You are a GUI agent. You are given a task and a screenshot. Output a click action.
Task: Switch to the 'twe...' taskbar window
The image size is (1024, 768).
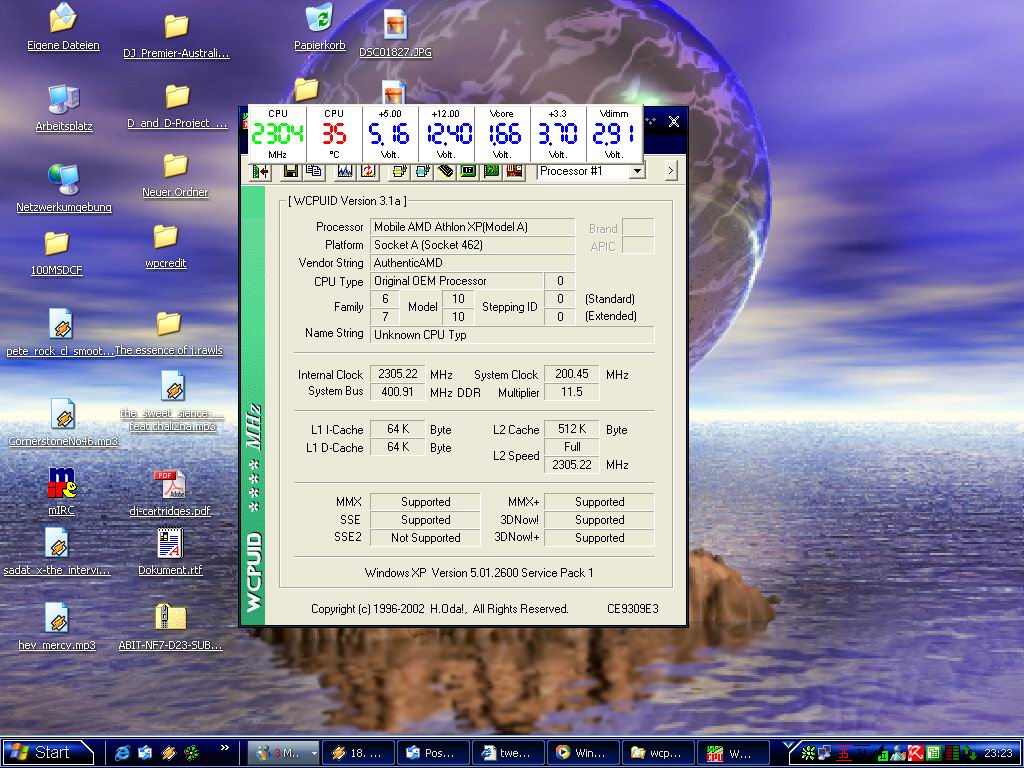pyautogui.click(x=508, y=753)
